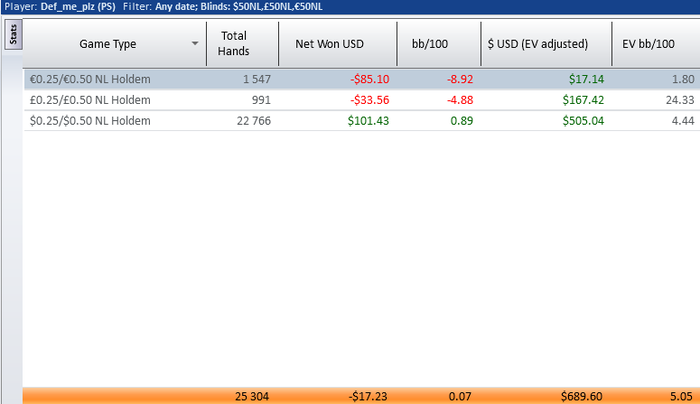The width and height of the screenshot is (700, 404).
Task: Sort by the EV bb/100 column header
Action: pos(656,44)
